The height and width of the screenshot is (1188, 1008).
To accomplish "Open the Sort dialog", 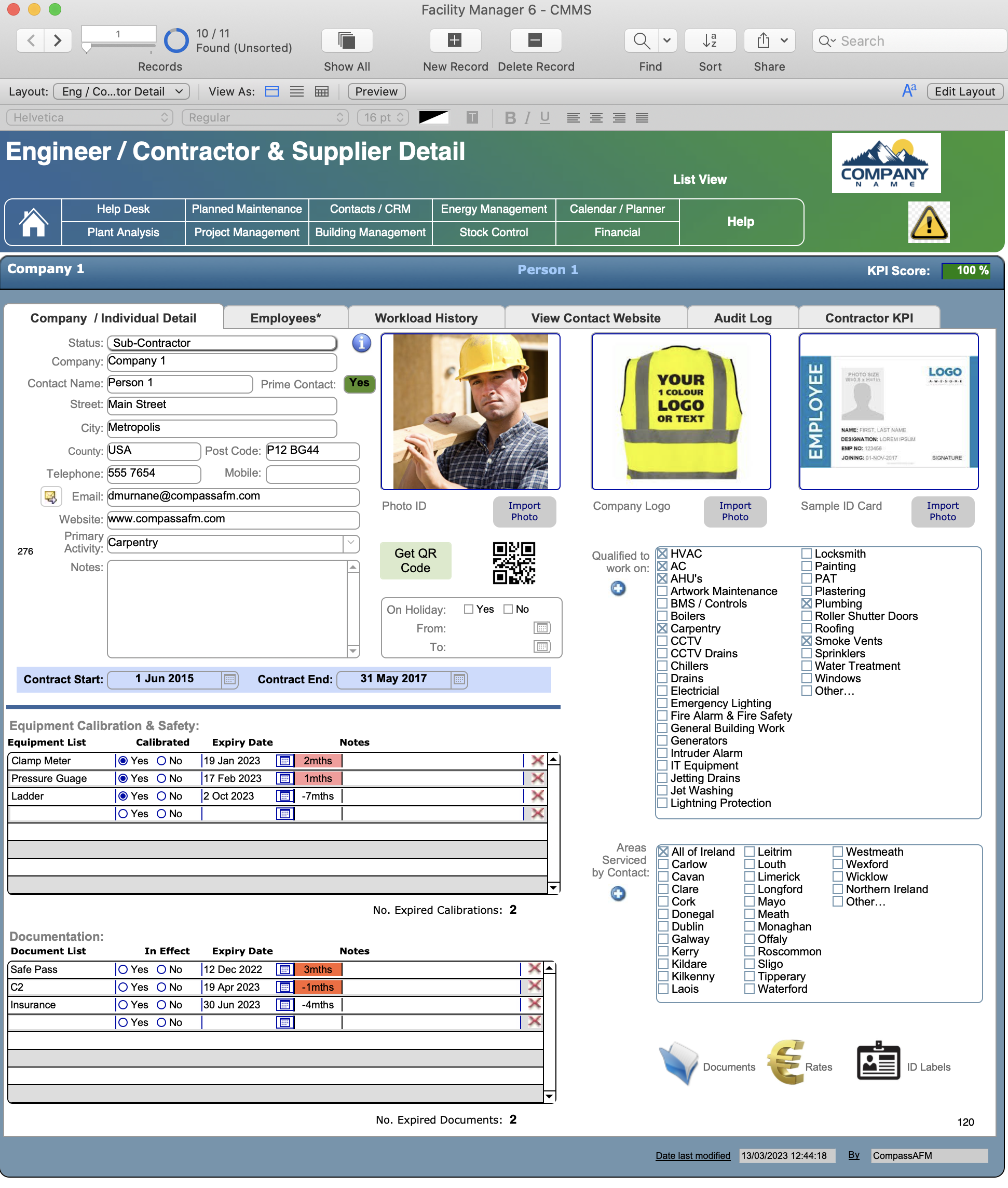I will pyautogui.click(x=710, y=40).
